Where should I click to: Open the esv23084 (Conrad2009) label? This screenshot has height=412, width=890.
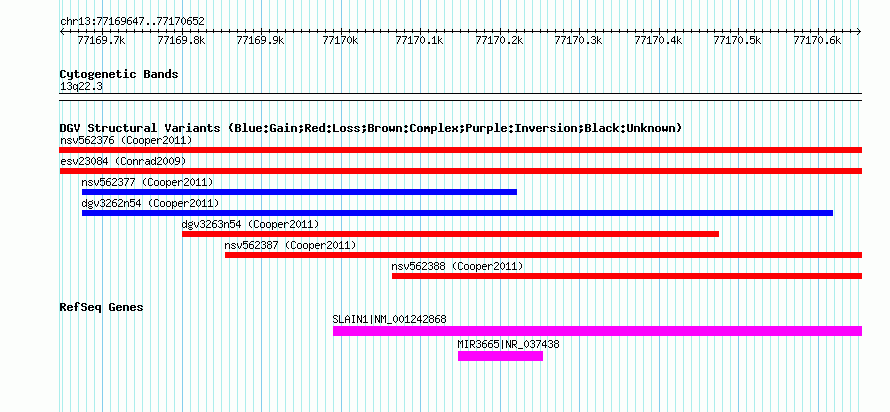(x=123, y=161)
